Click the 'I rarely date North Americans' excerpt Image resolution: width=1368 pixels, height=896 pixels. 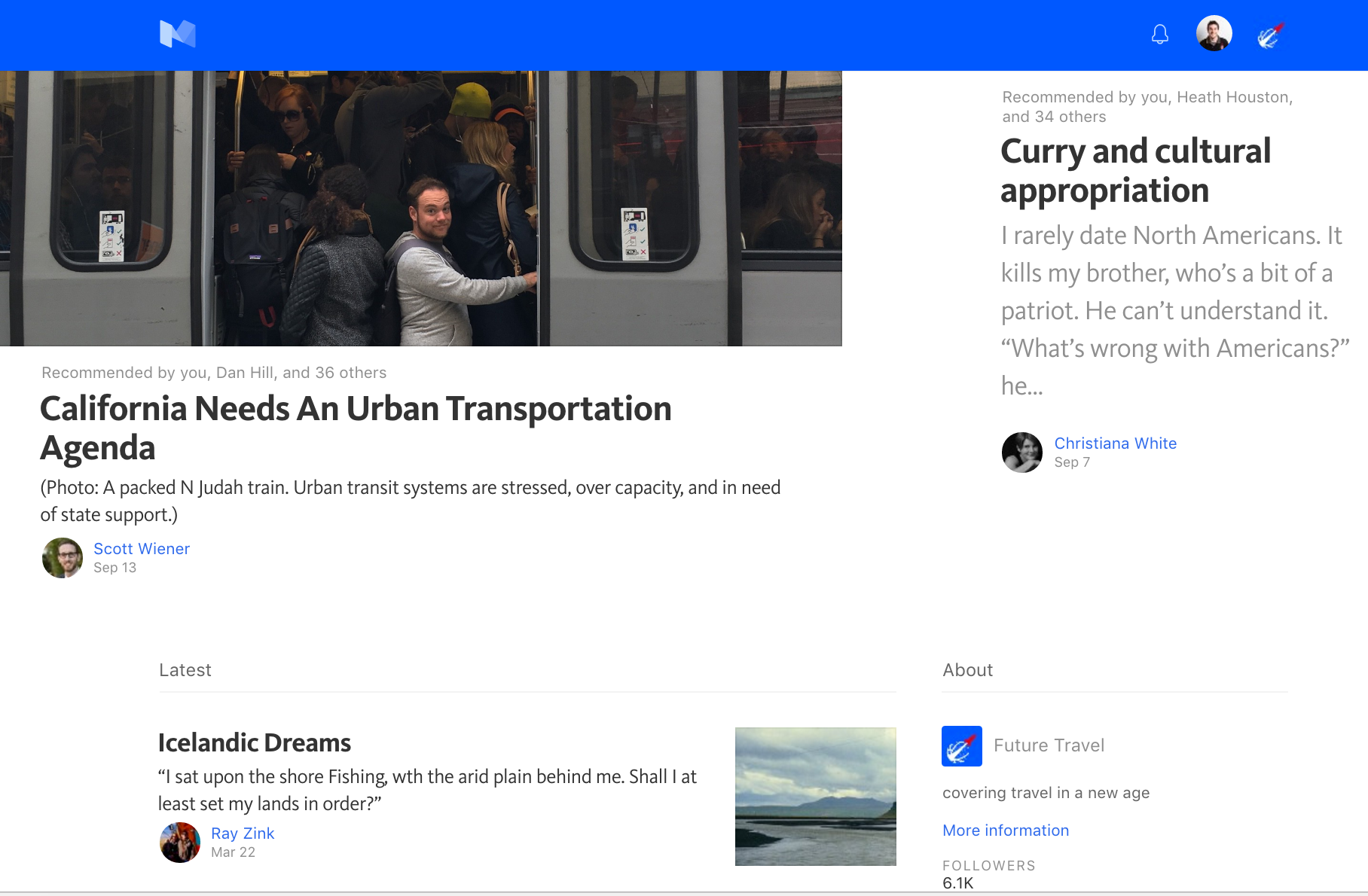pos(1174,310)
